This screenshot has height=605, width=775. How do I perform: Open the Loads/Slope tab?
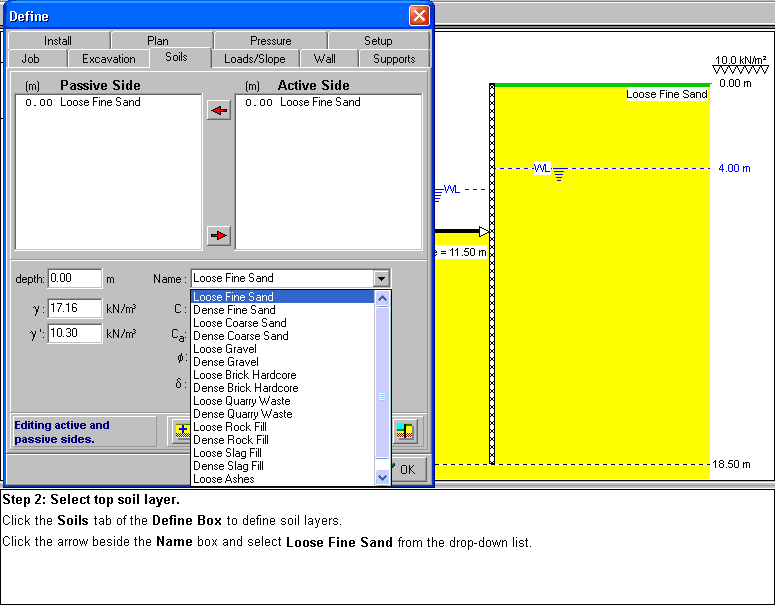(x=254, y=59)
